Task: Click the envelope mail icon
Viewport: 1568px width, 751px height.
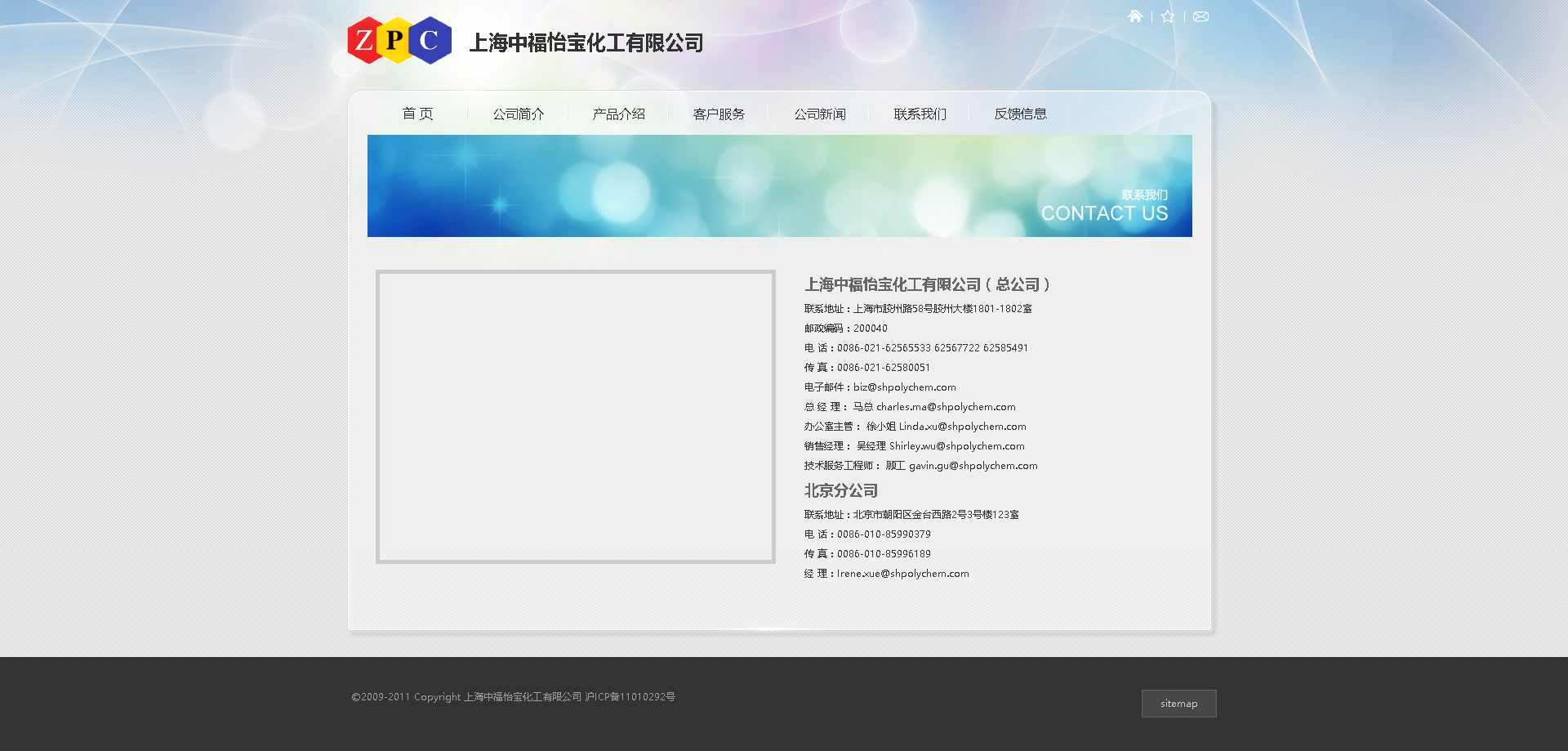Action: tap(1200, 16)
